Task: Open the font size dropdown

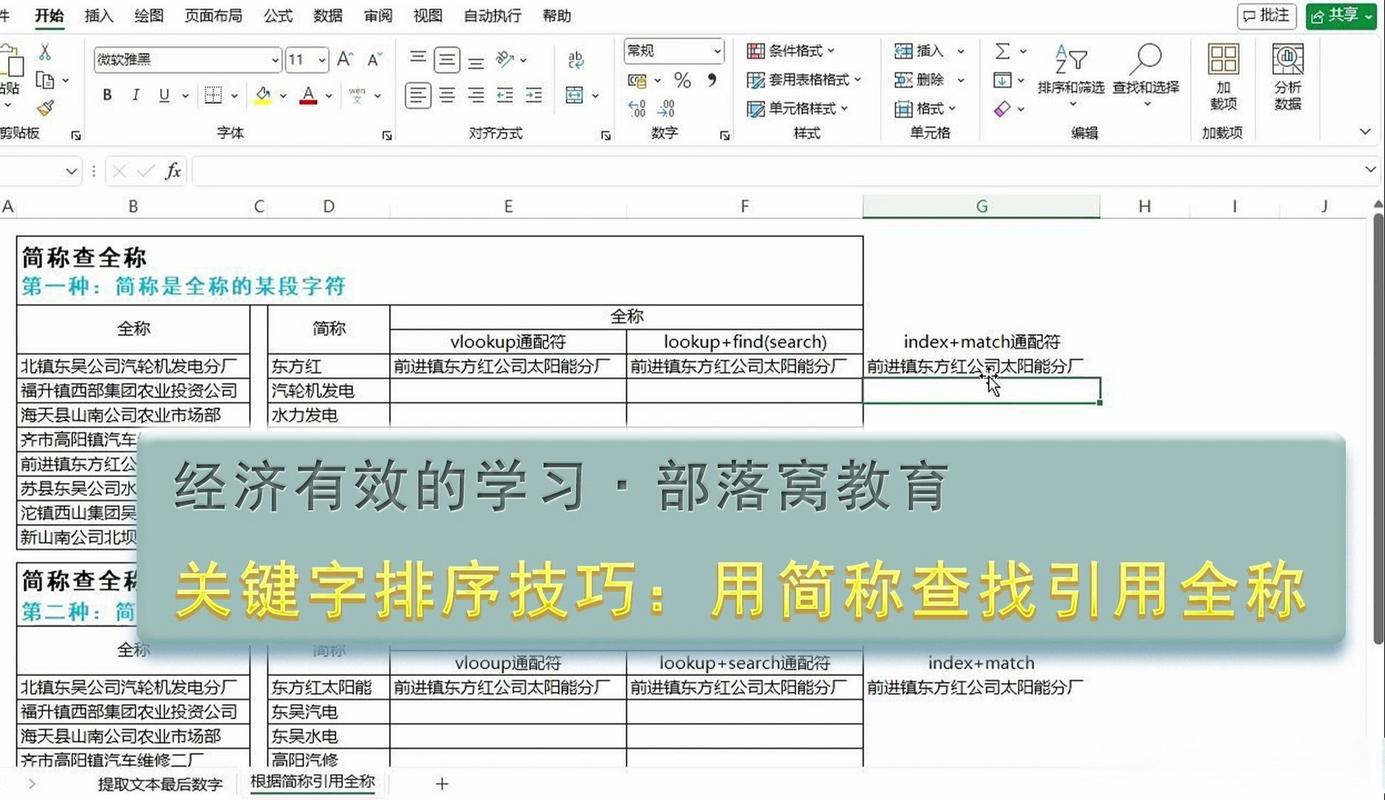Action: (x=321, y=60)
